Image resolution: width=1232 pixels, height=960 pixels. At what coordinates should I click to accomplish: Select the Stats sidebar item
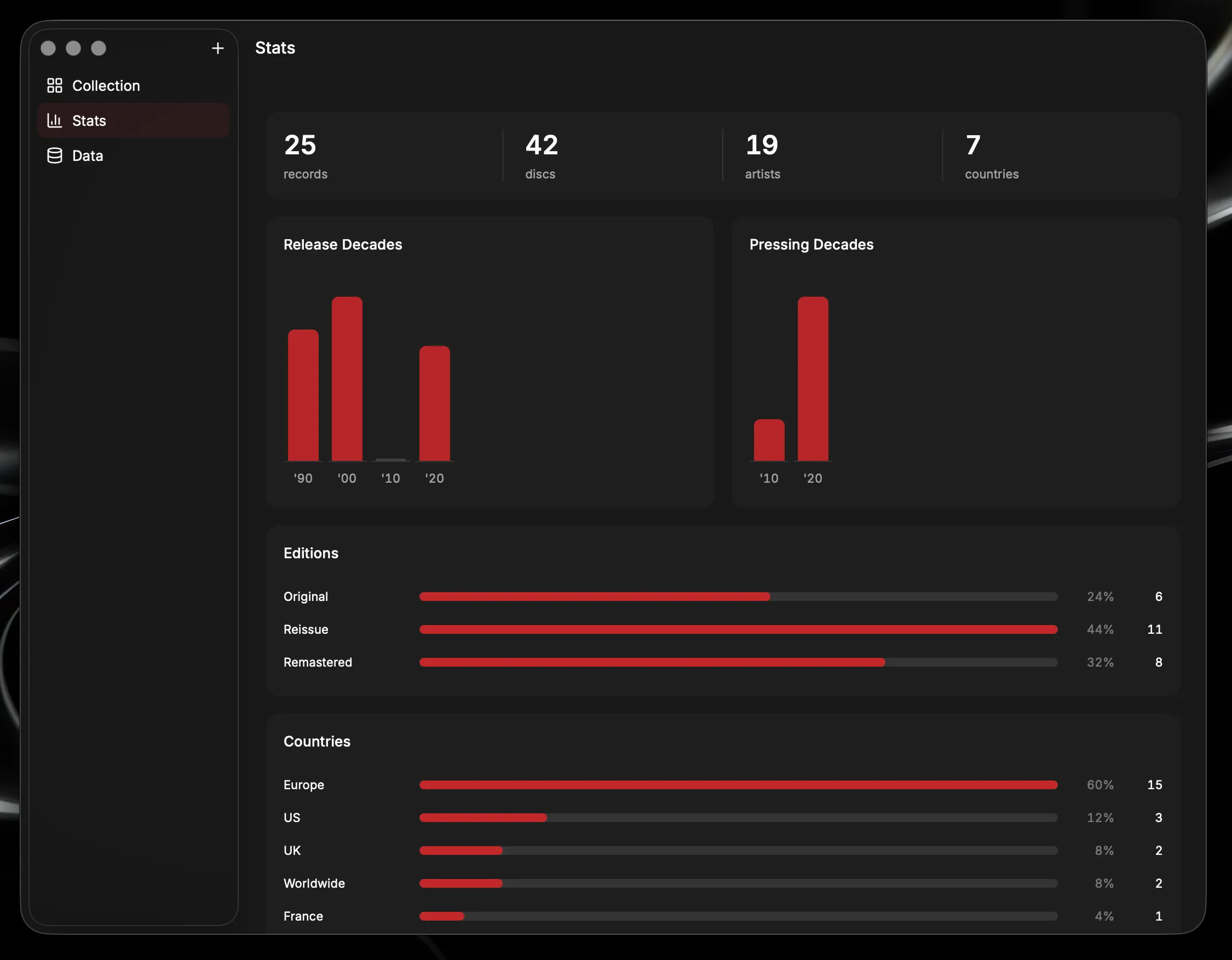[x=134, y=120]
